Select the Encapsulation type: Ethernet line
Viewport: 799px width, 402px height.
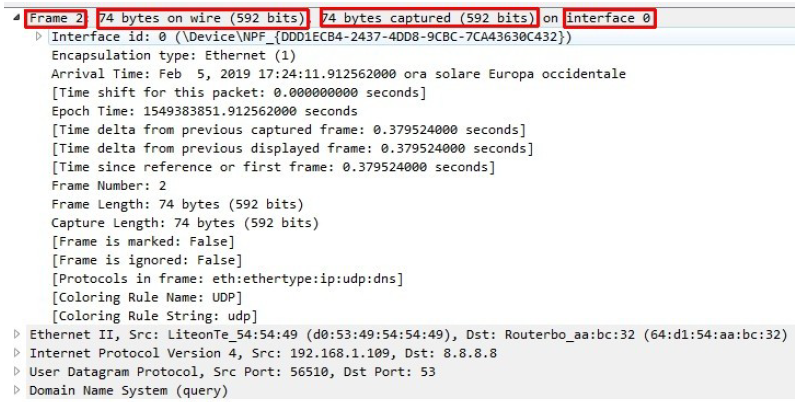point(152,56)
